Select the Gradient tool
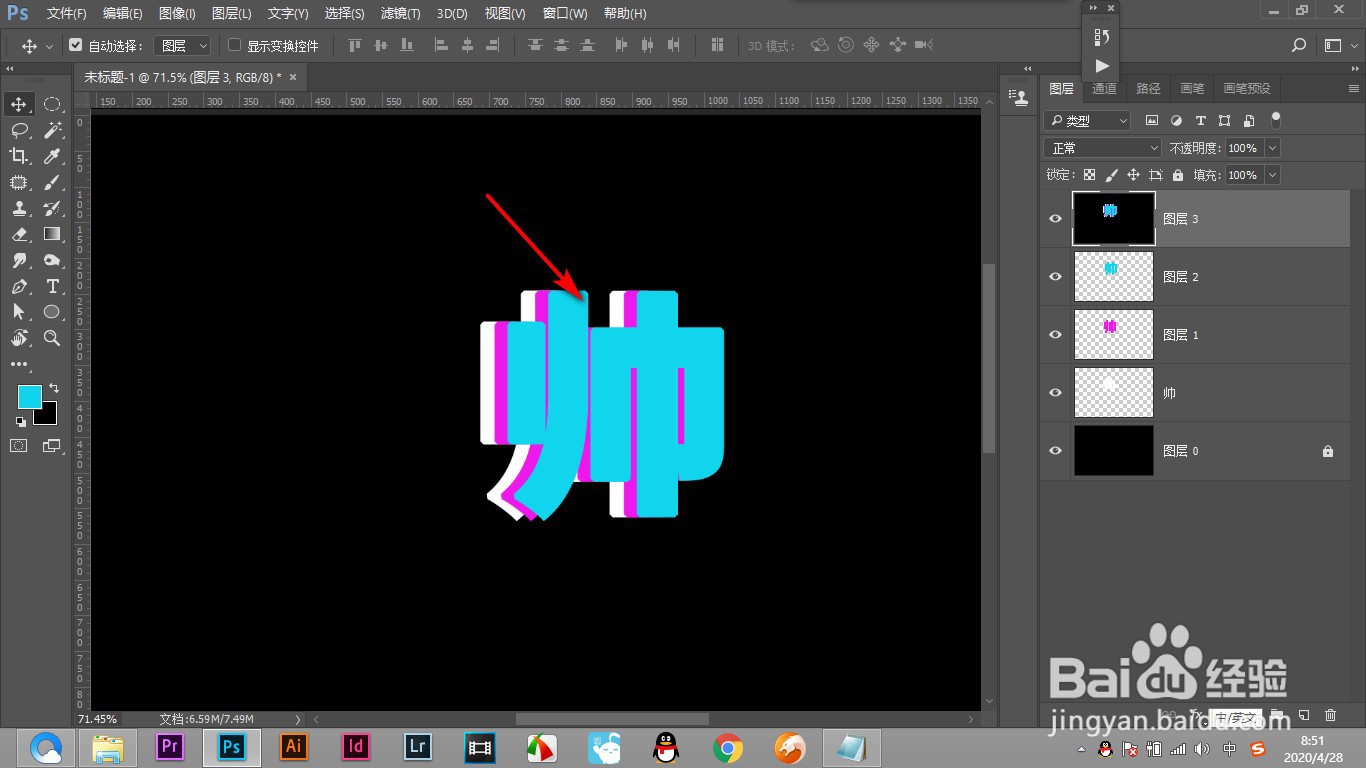The width and height of the screenshot is (1366, 768). click(x=52, y=234)
